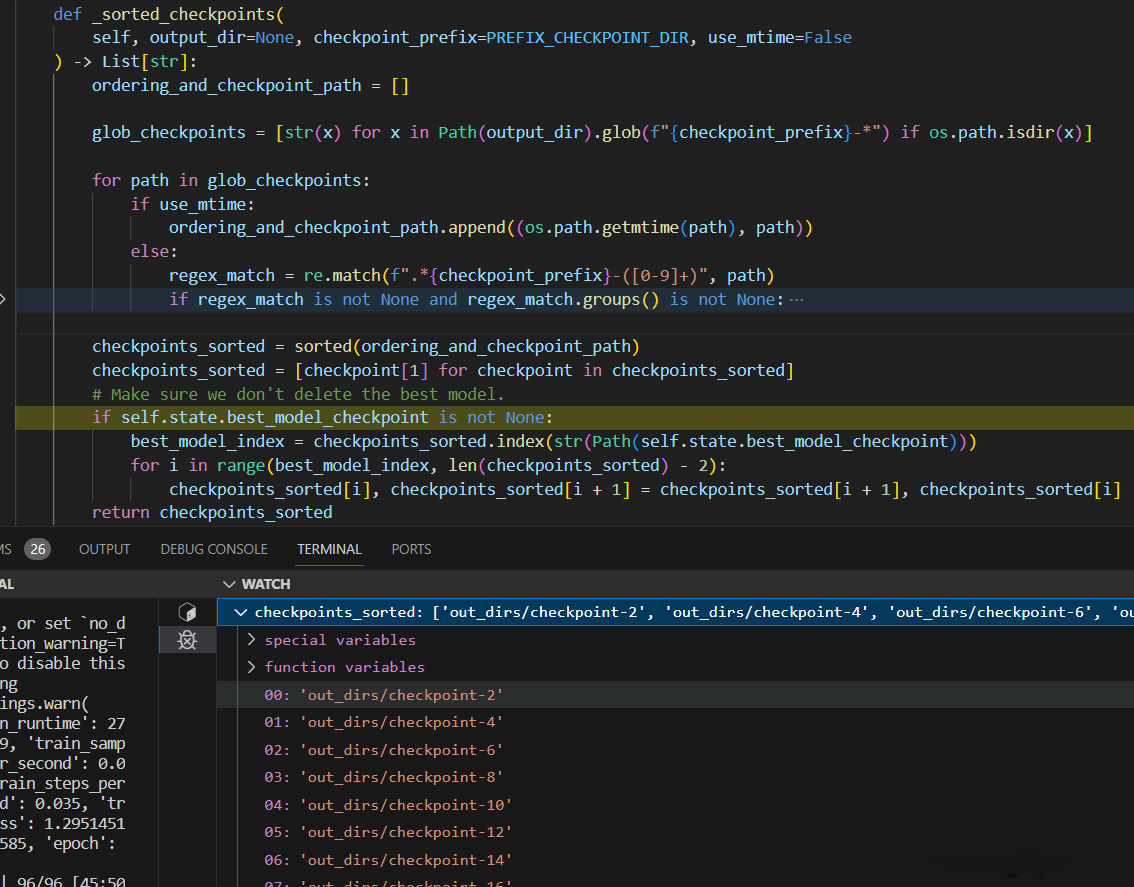Select the bash terminal cube icon

coord(186,612)
